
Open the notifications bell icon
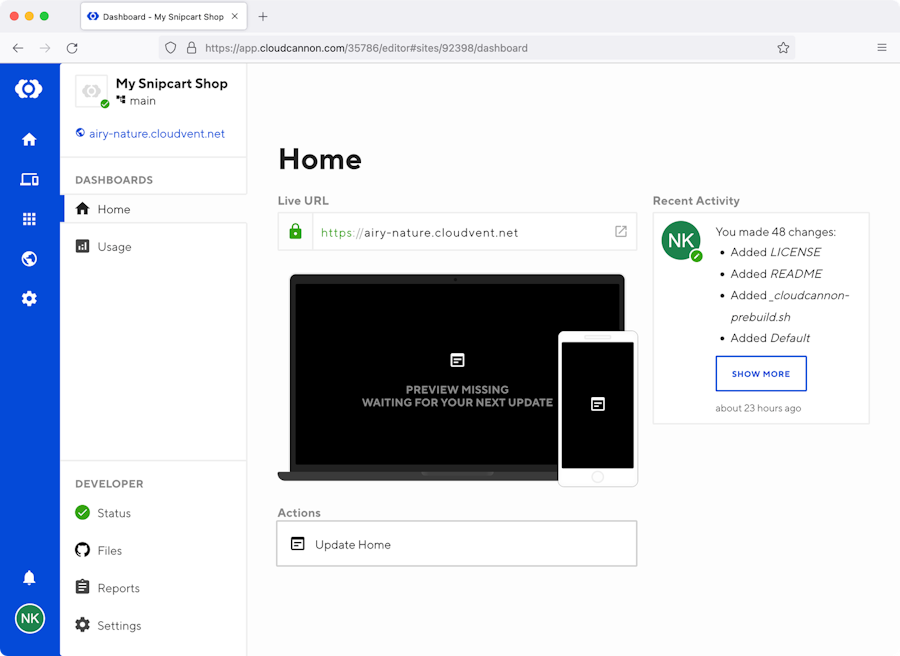[x=29, y=577]
